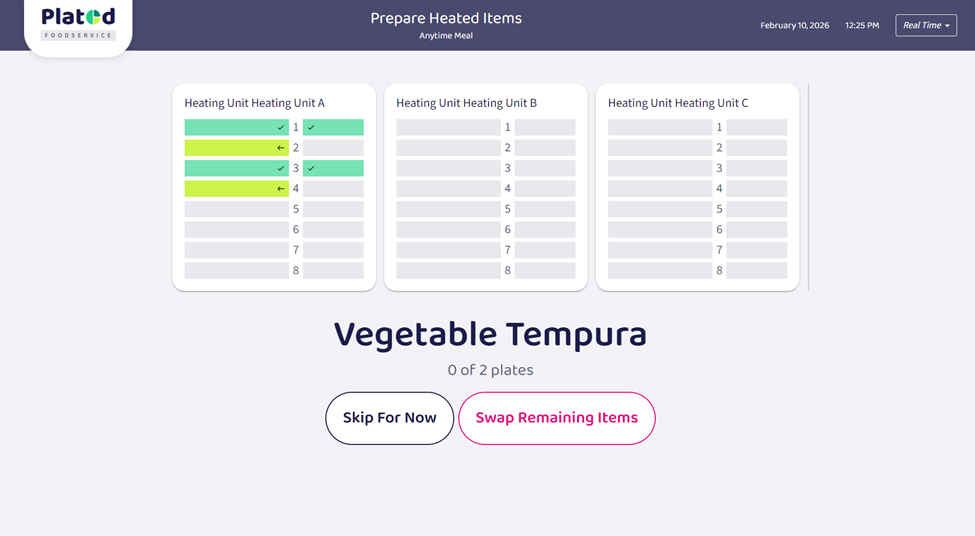Select Heating Unit C row 1 left slot

[660, 128]
